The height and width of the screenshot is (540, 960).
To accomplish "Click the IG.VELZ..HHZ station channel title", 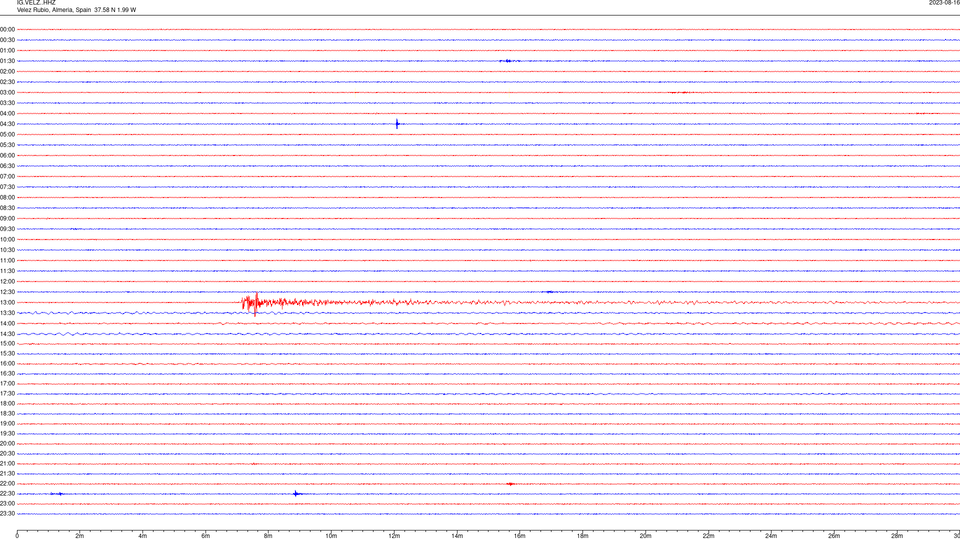I will click(x=36, y=2).
